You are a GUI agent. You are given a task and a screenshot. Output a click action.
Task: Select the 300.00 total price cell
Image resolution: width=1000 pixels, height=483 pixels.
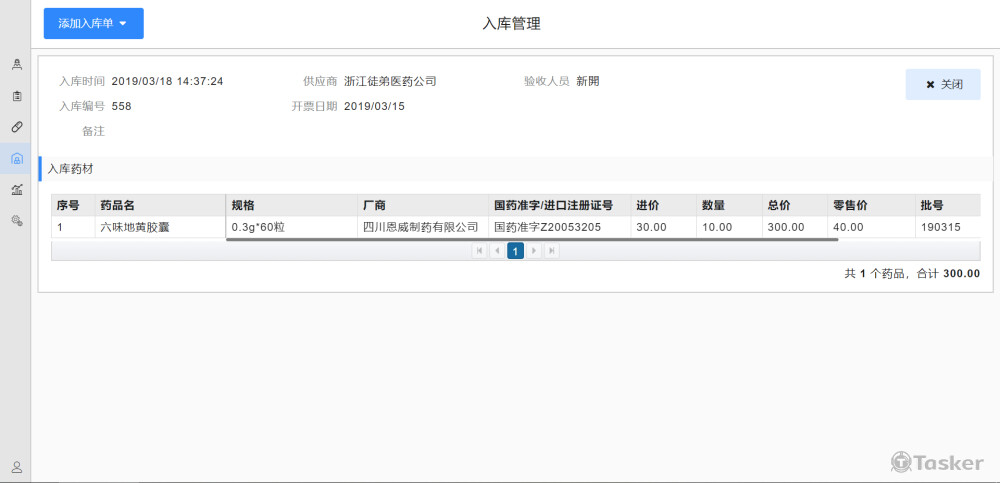795,227
